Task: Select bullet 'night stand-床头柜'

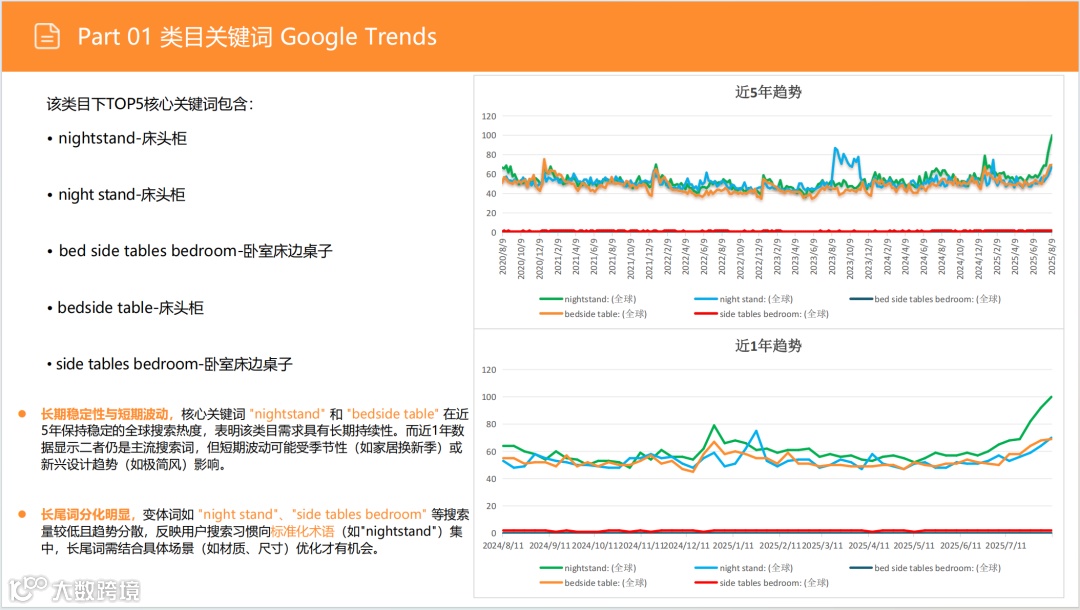Action: pos(122,195)
